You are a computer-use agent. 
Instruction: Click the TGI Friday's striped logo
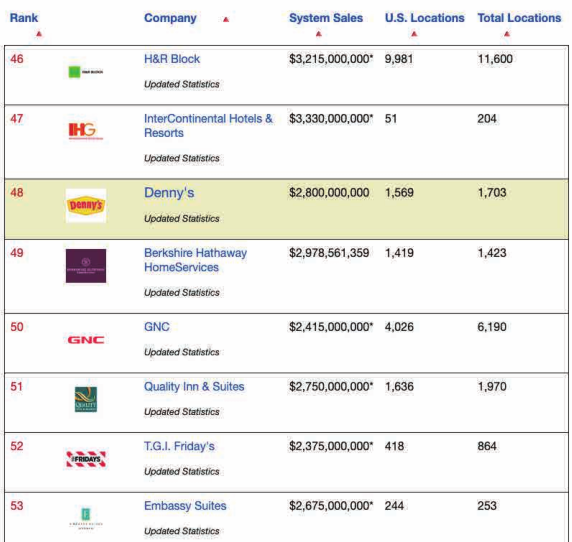[x=86, y=459]
